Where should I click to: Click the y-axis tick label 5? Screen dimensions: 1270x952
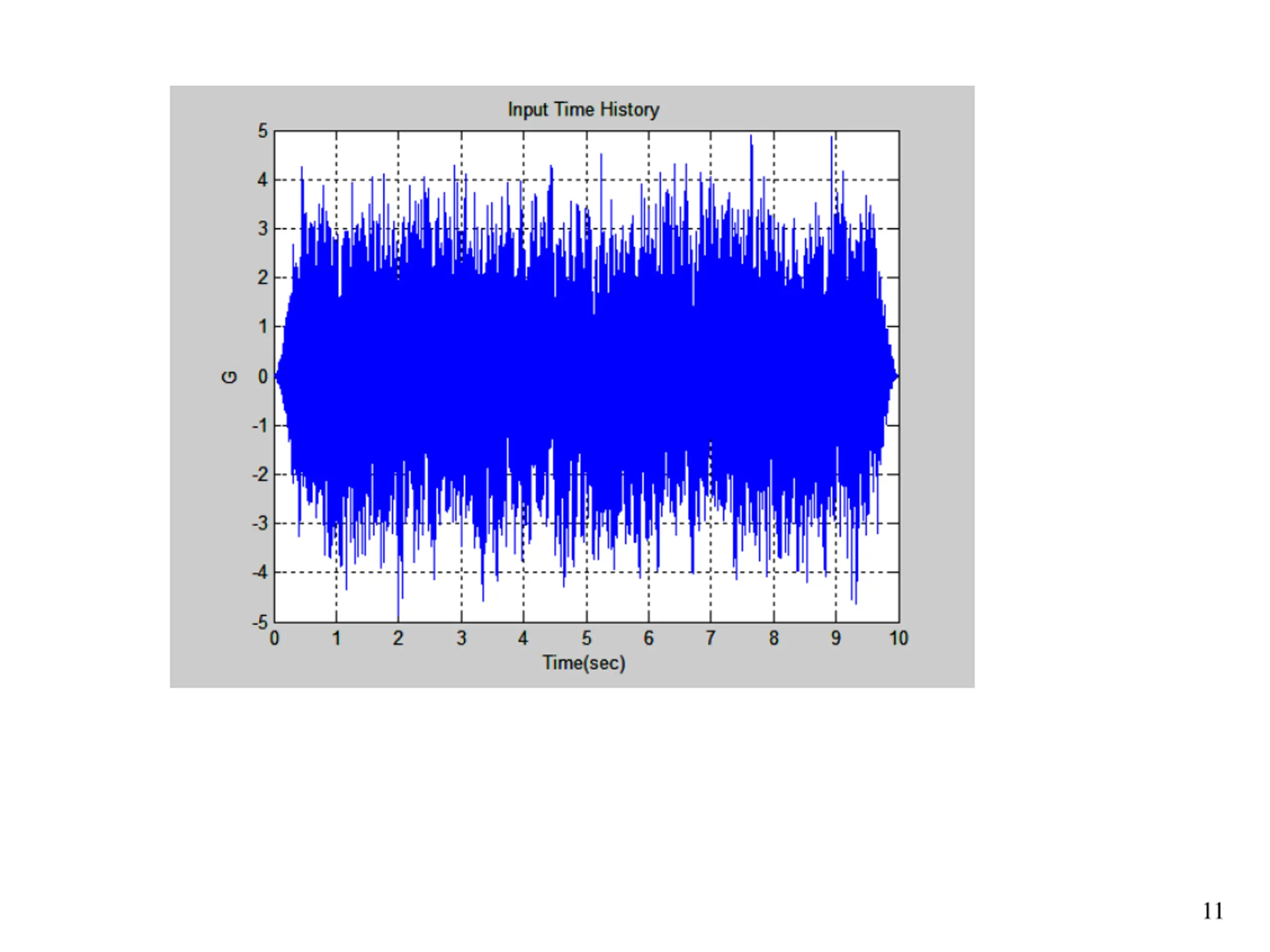click(x=262, y=131)
